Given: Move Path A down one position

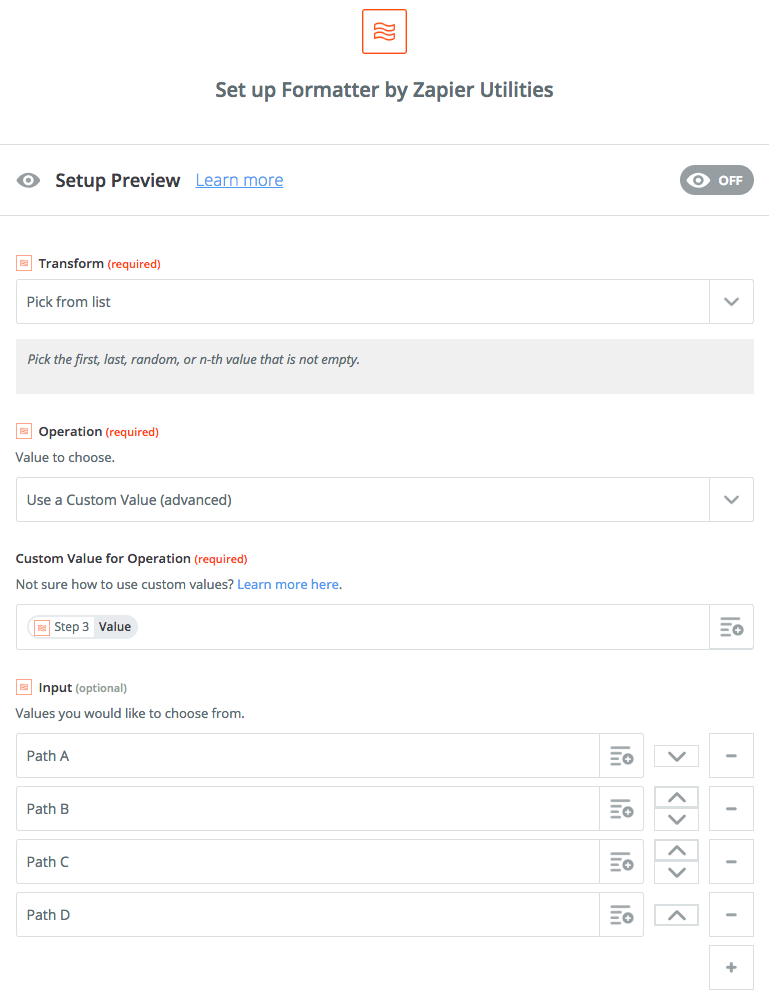Looking at the screenshot, I should tap(676, 756).
